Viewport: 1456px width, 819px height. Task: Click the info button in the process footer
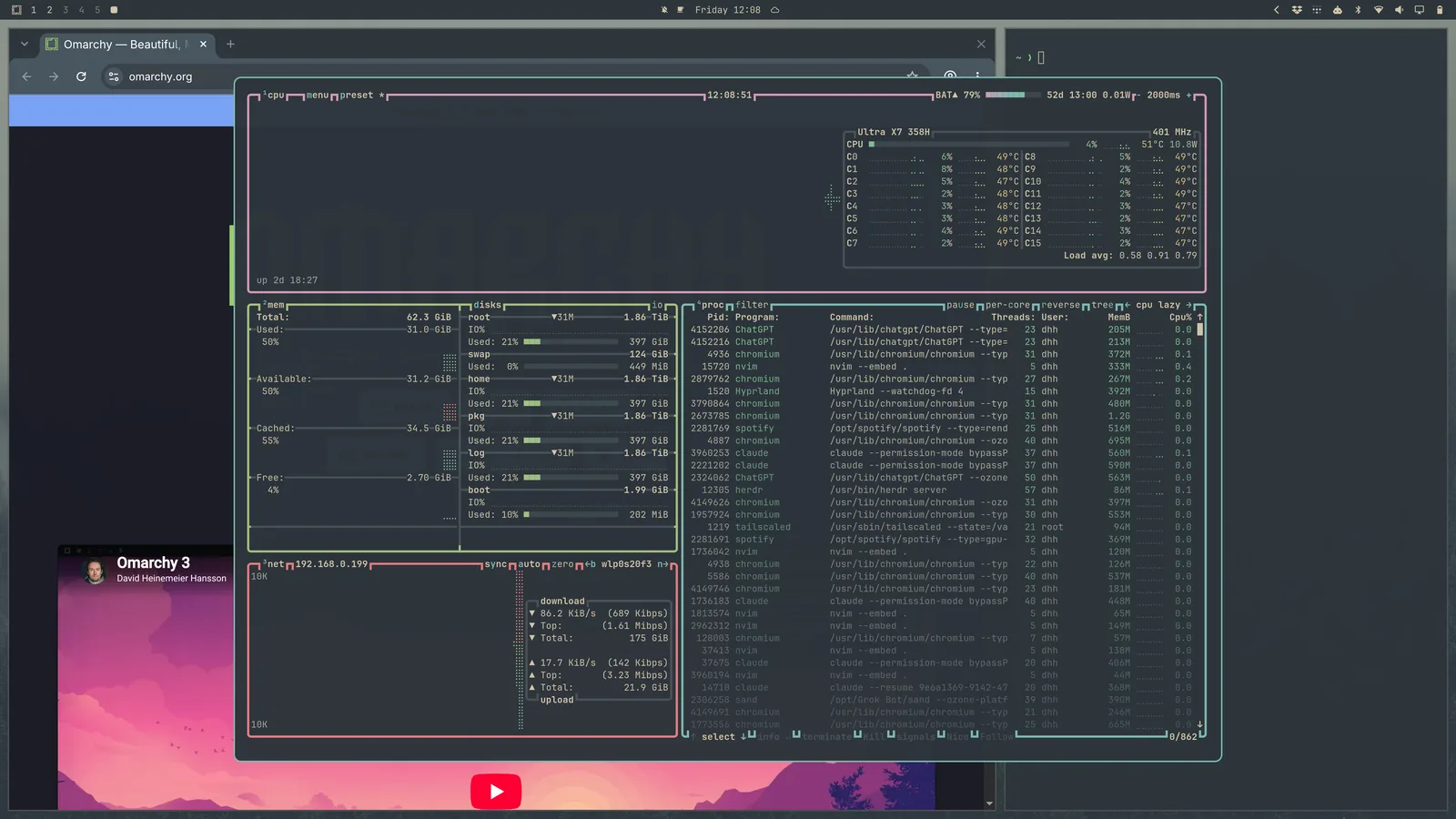coord(769,737)
